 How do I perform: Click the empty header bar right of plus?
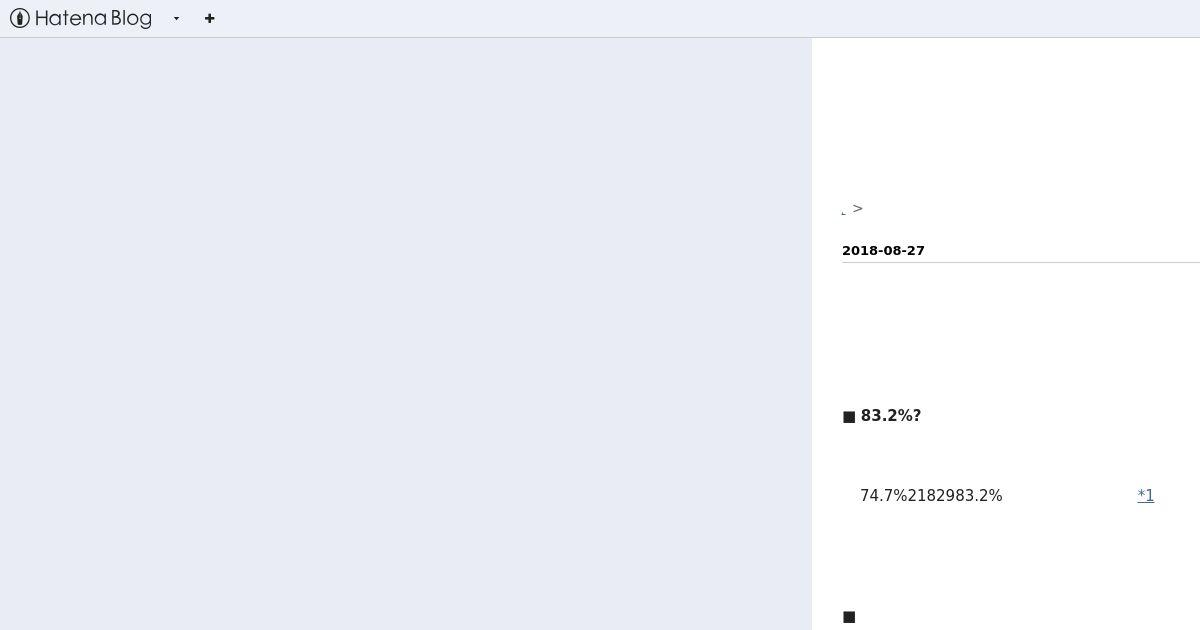(x=700, y=18)
